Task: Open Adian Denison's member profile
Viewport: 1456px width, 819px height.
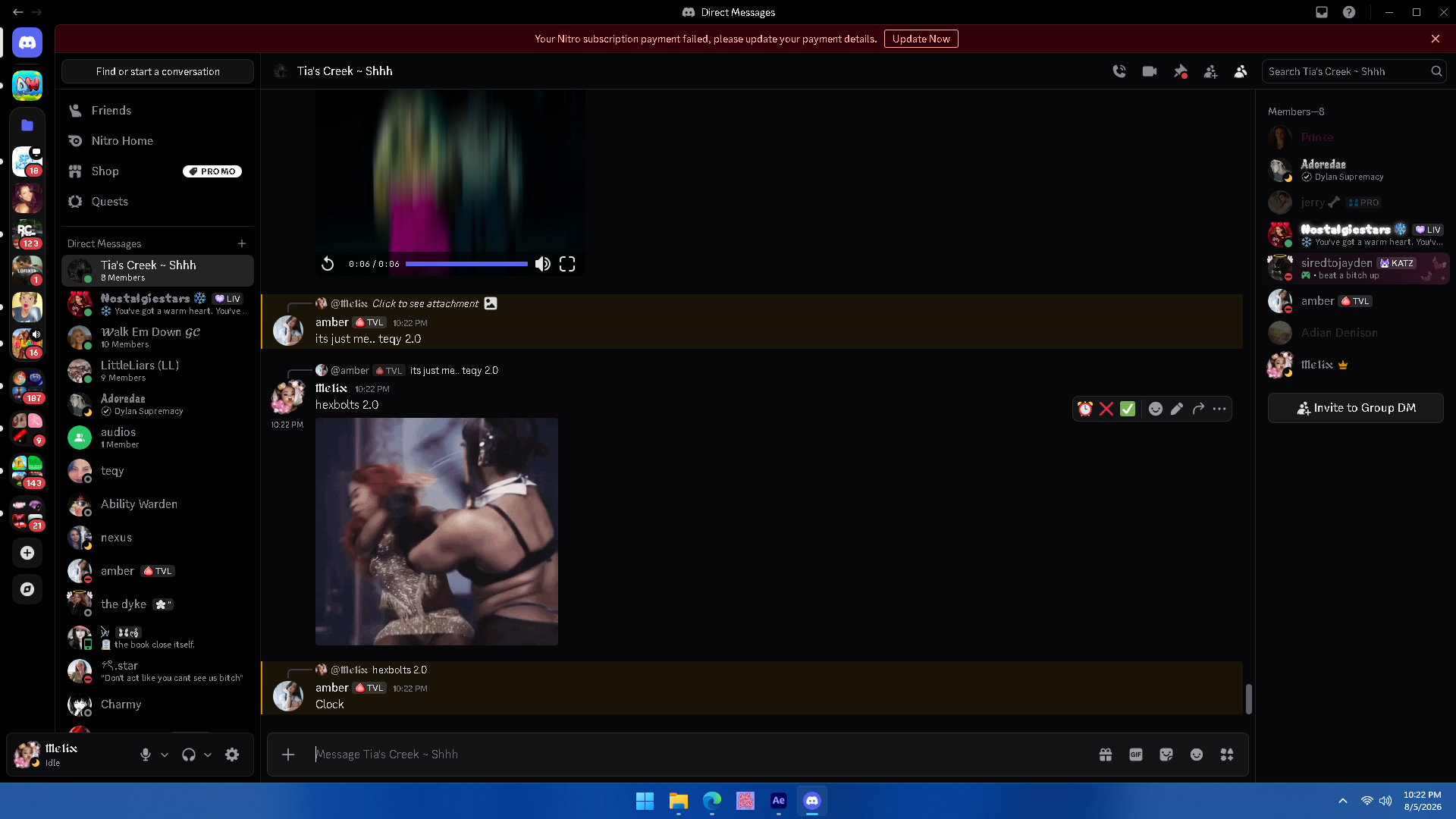Action: point(1357,333)
